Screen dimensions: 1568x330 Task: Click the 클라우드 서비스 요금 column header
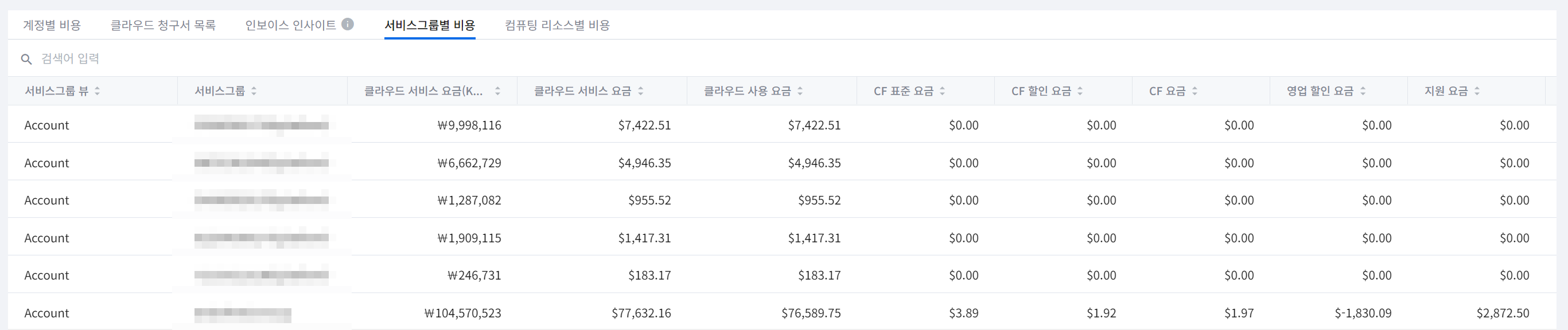coord(582,91)
